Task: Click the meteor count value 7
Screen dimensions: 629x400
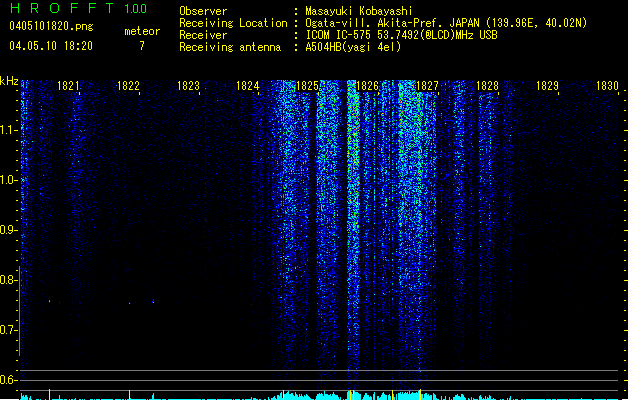Action: point(142,46)
